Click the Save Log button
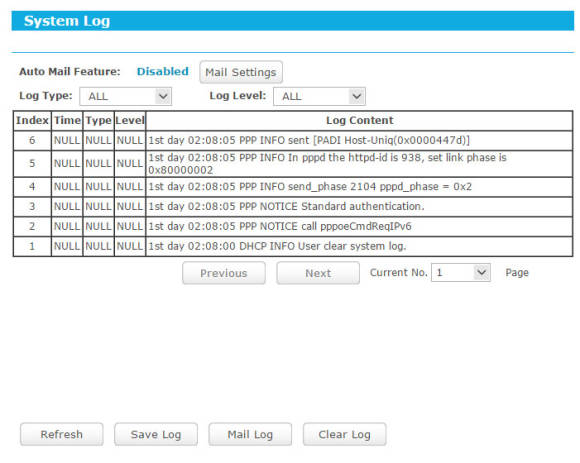Screen dimensions: 580x463 [156, 435]
